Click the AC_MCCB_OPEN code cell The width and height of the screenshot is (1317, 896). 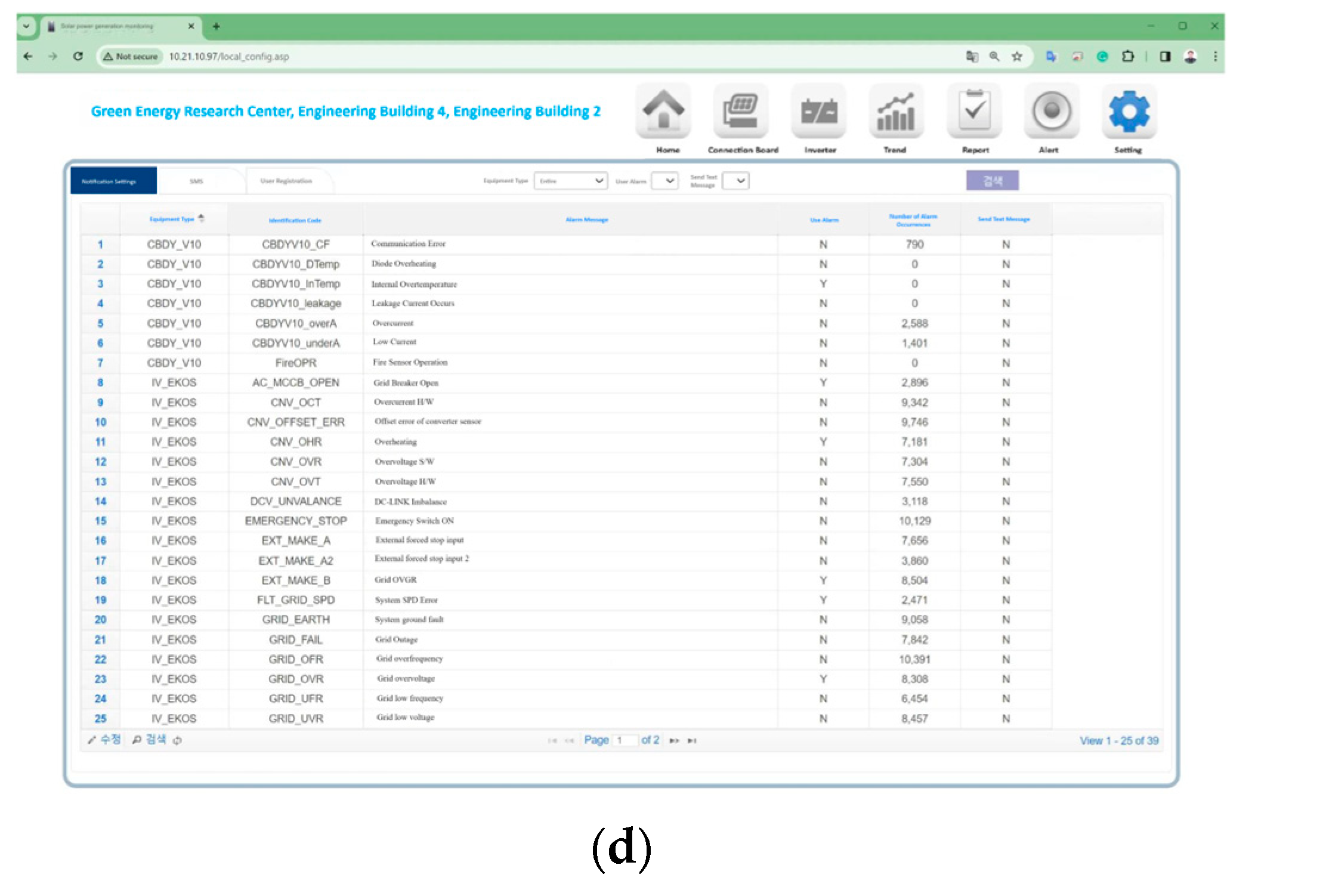coord(296,382)
